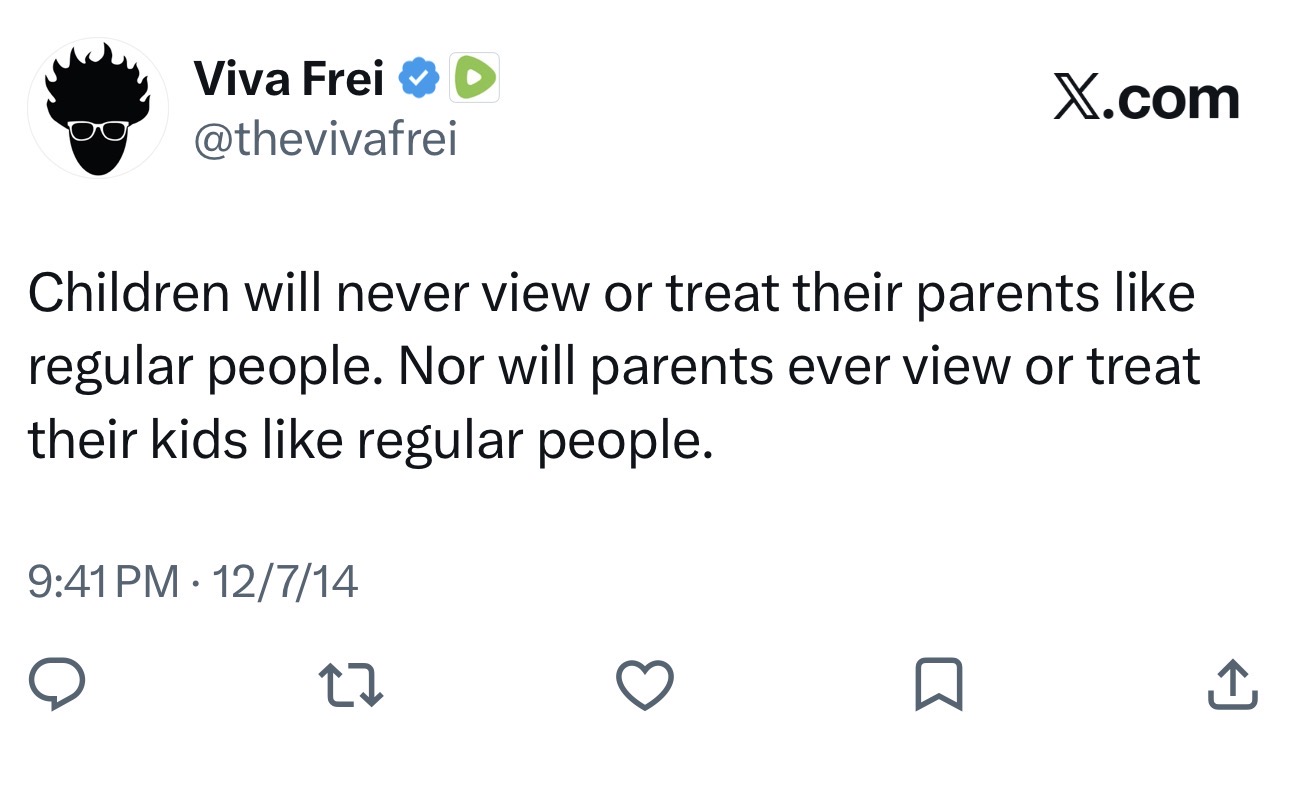Open Viva Frei's flaming-hair profile avatar

97,108
